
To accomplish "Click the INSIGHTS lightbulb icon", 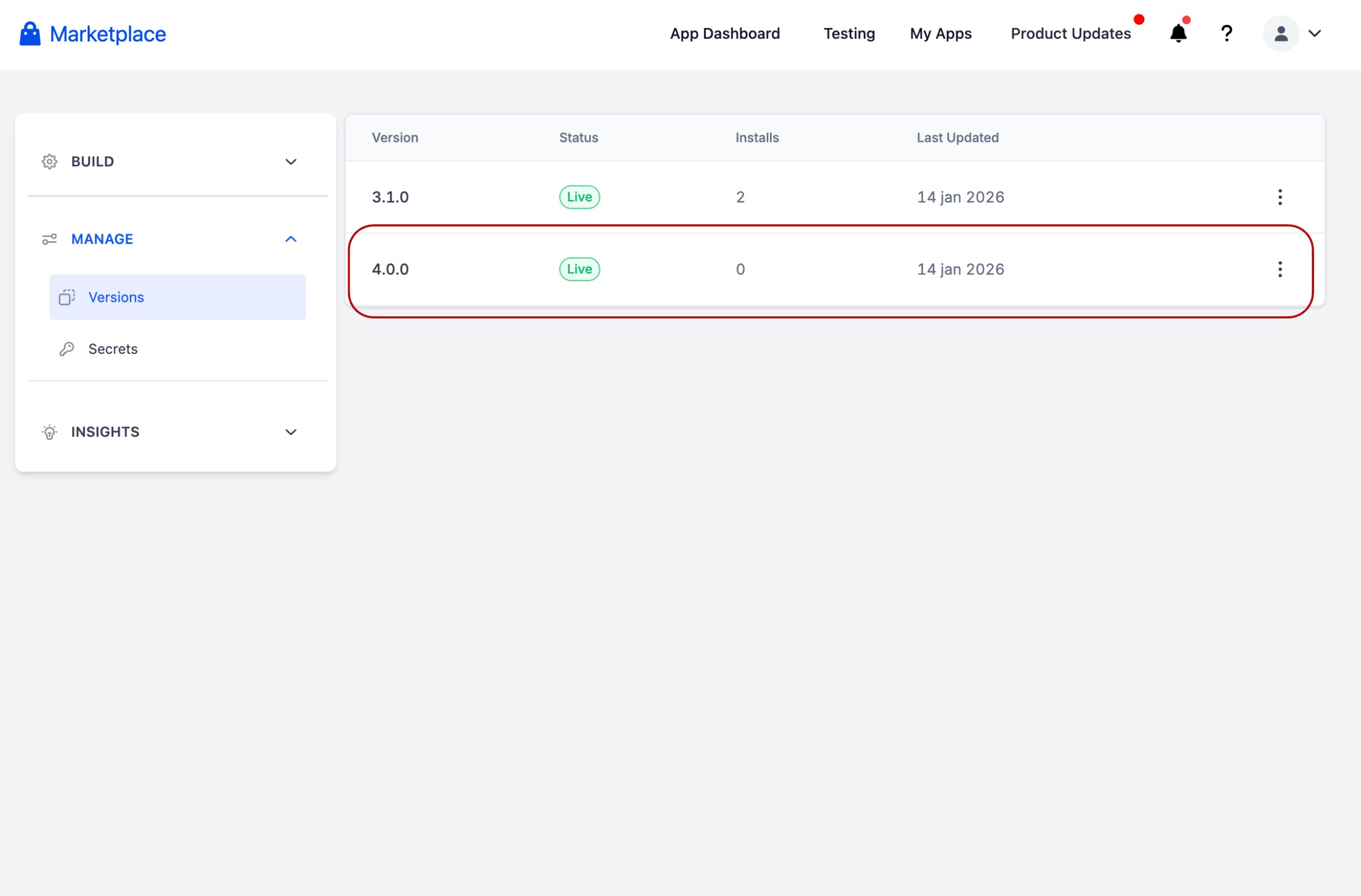I will click(50, 432).
